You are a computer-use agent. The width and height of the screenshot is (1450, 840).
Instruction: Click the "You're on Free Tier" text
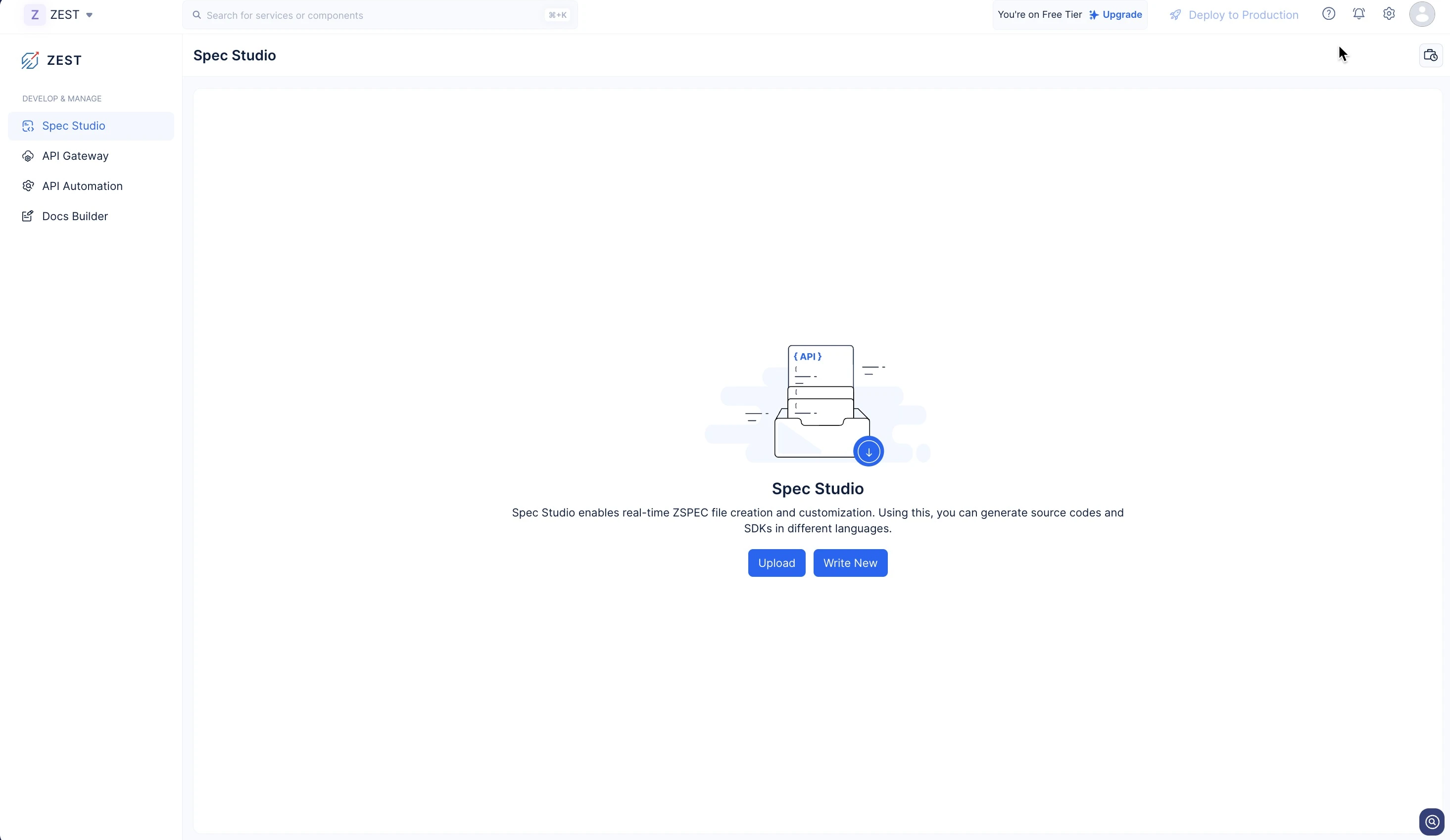click(1039, 15)
